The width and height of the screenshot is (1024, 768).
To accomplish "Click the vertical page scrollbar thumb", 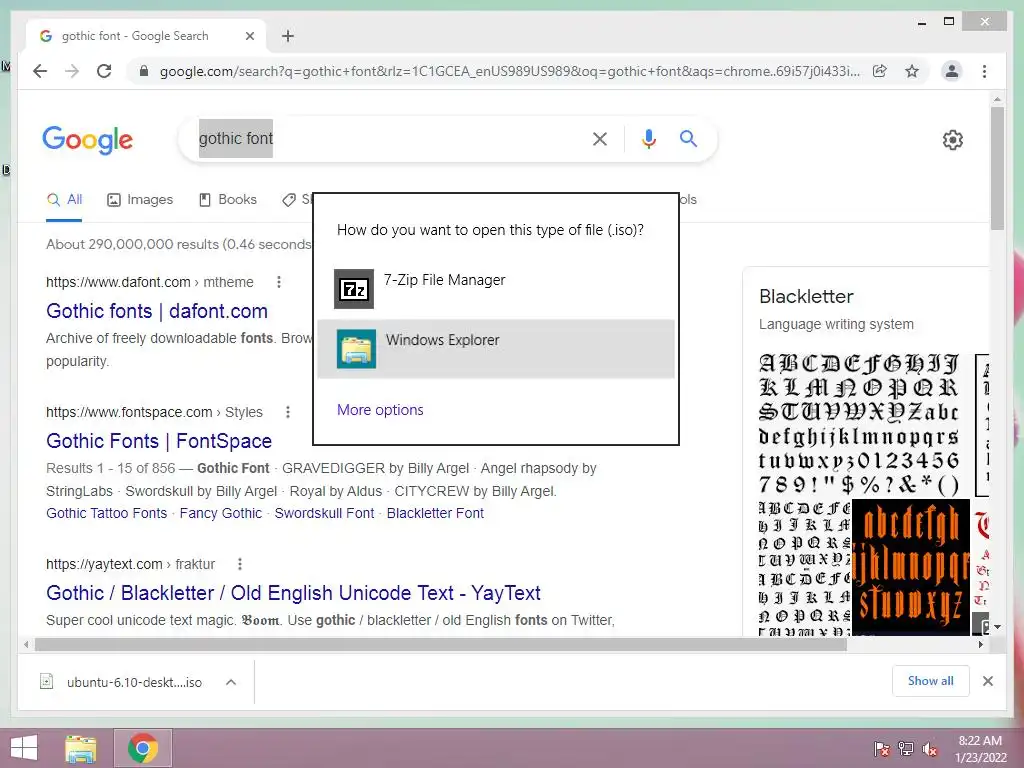I will (x=997, y=168).
